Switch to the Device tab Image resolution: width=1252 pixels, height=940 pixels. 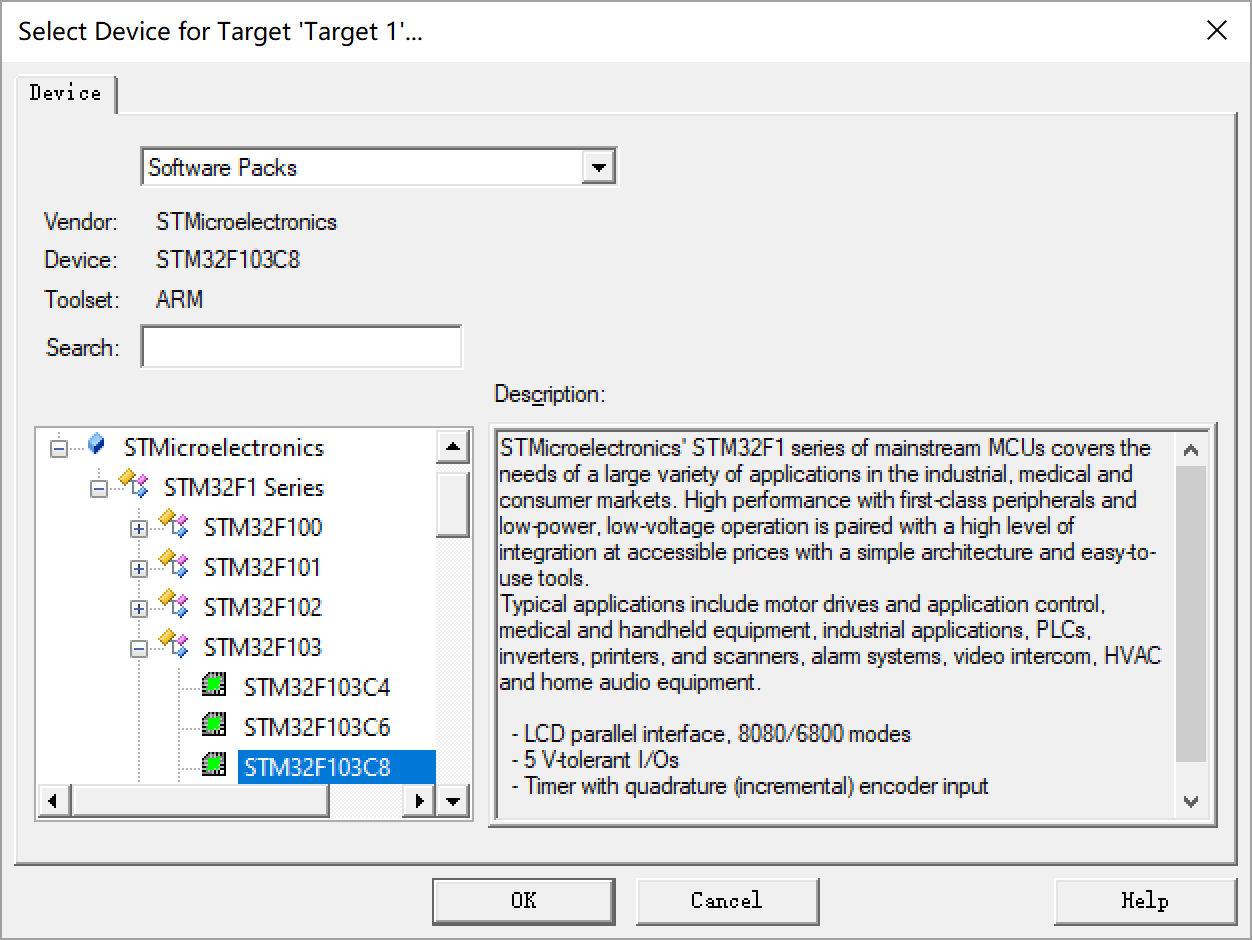pos(66,93)
